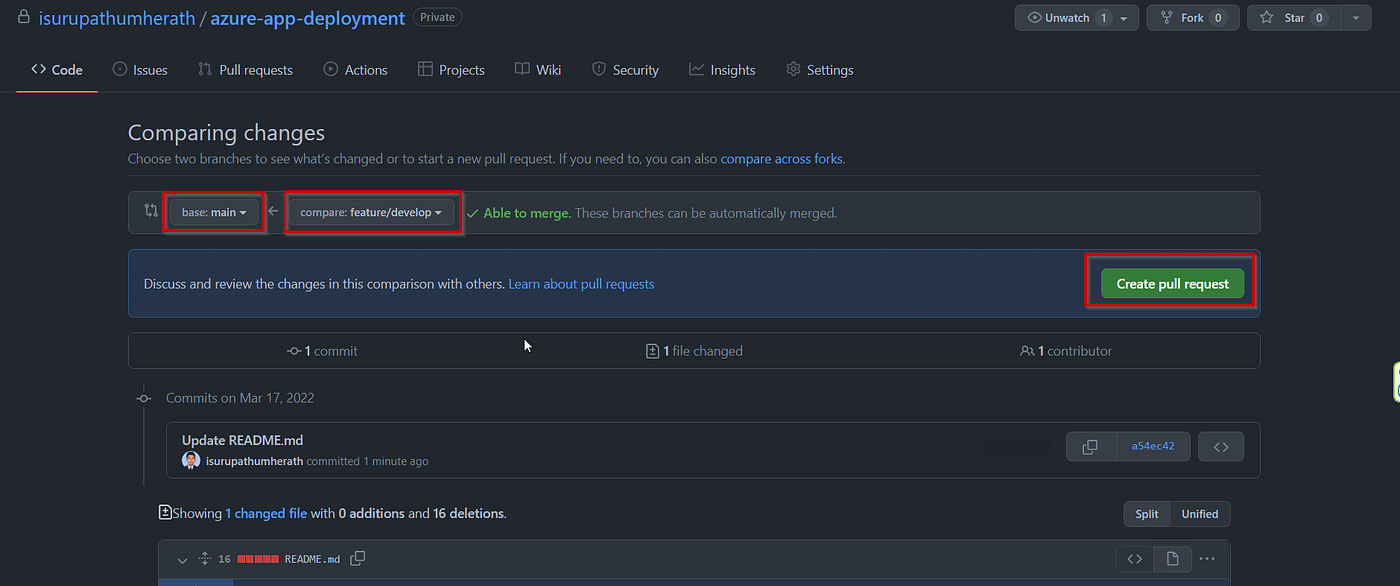Open the file options kebab menu on README.md
The width and height of the screenshot is (1400, 586).
(x=1207, y=559)
